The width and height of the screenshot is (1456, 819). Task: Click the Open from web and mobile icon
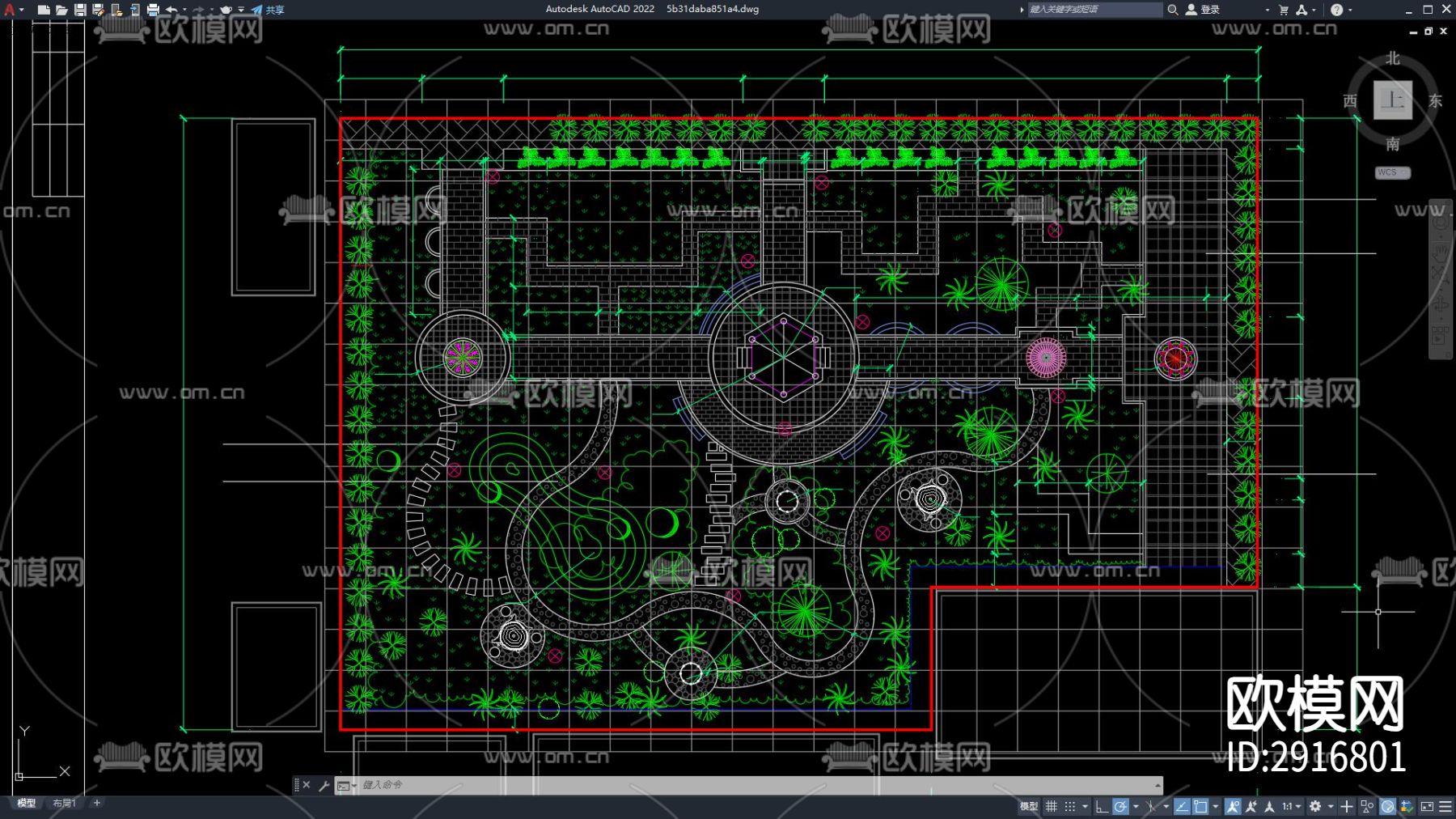click(116, 10)
